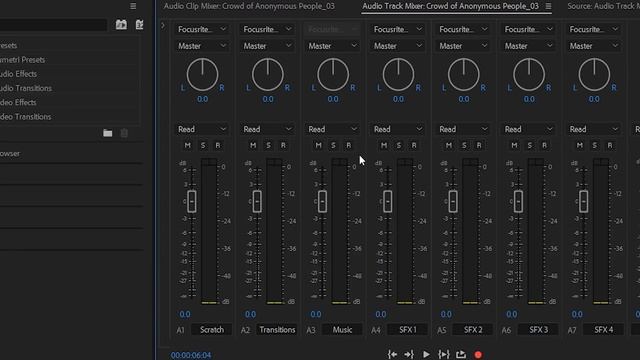640x360 pixels.
Task: Open SFX 3 Read automation dropdown
Action: pyautogui.click(x=528, y=129)
